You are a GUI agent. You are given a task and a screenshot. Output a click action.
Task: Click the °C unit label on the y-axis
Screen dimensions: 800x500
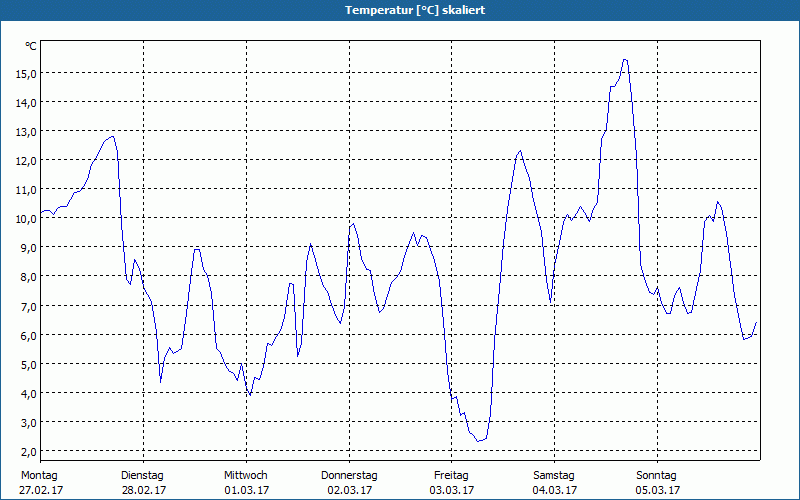click(31, 46)
